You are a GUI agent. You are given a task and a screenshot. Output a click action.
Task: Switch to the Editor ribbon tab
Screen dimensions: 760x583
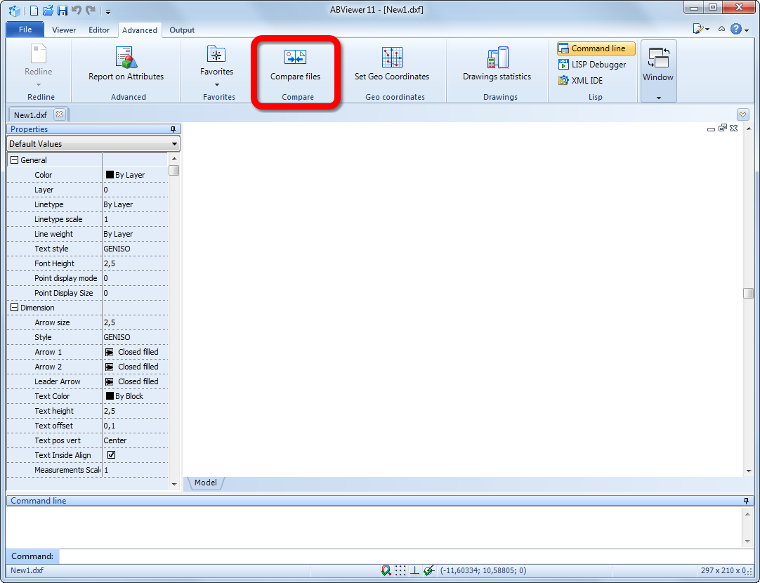click(x=99, y=30)
